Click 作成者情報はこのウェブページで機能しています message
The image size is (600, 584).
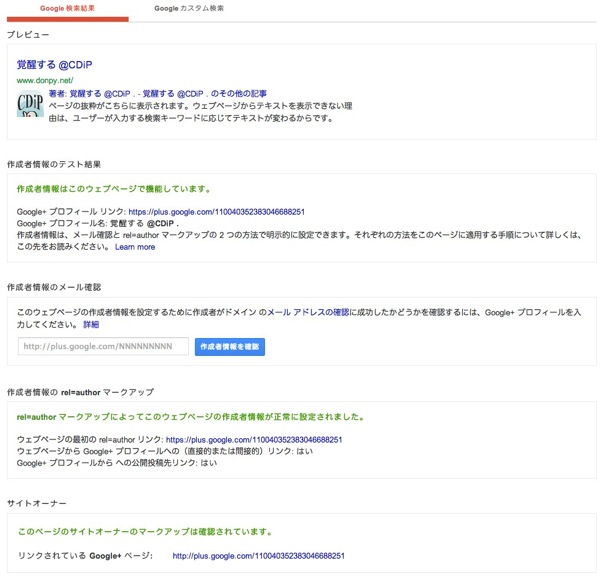coord(114,189)
